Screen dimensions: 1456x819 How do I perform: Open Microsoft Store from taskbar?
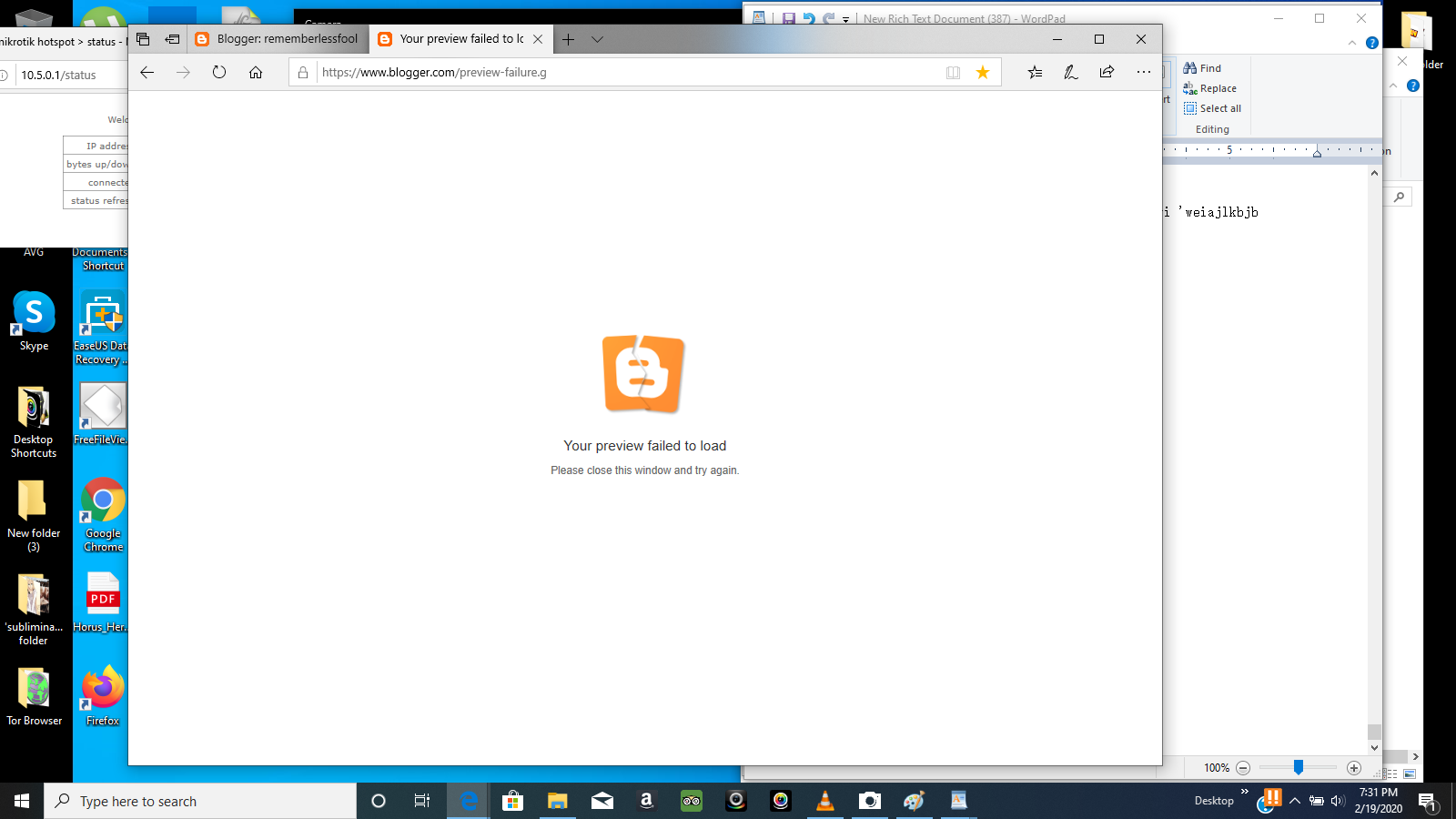pyautogui.click(x=512, y=801)
